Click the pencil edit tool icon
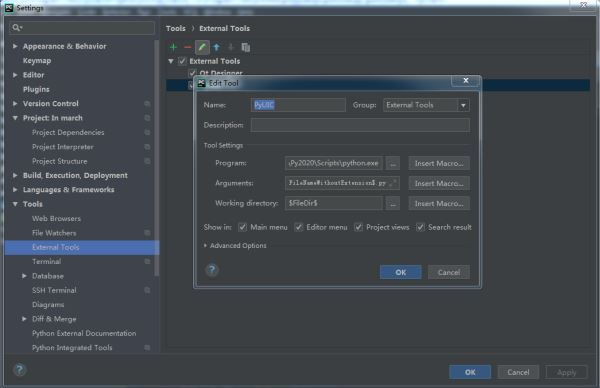 [x=202, y=47]
